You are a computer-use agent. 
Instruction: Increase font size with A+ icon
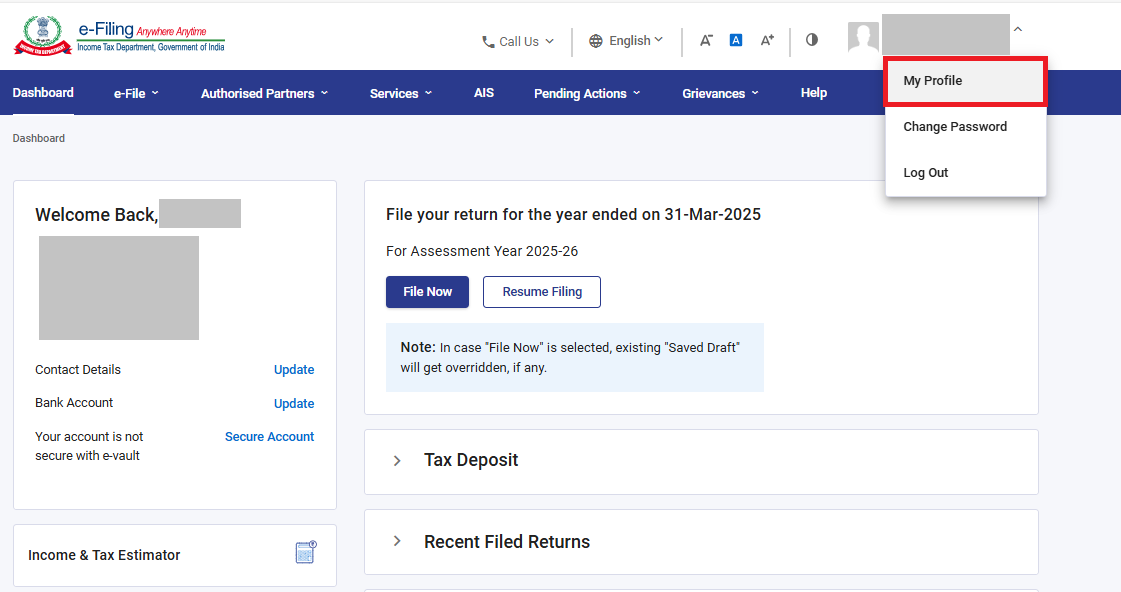[767, 41]
